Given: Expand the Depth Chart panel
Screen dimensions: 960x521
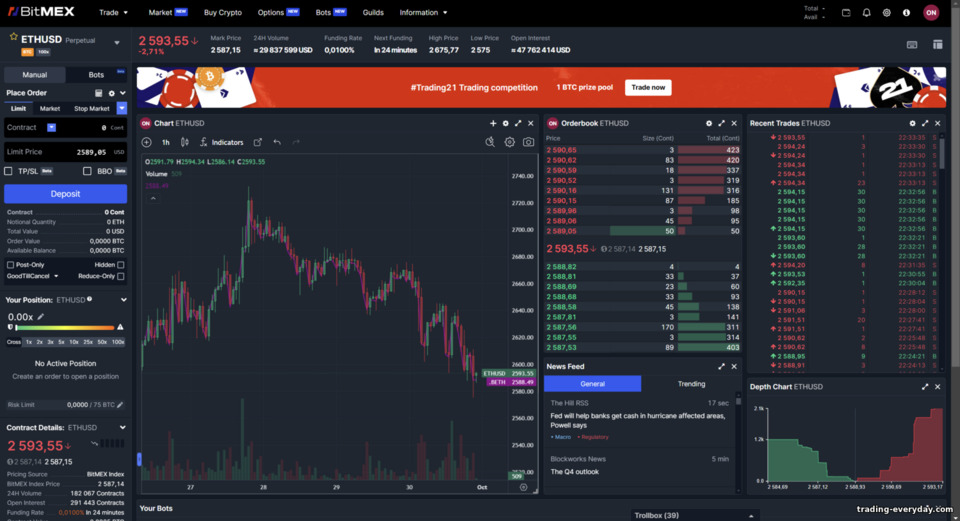Looking at the screenshot, I should tap(925, 387).
